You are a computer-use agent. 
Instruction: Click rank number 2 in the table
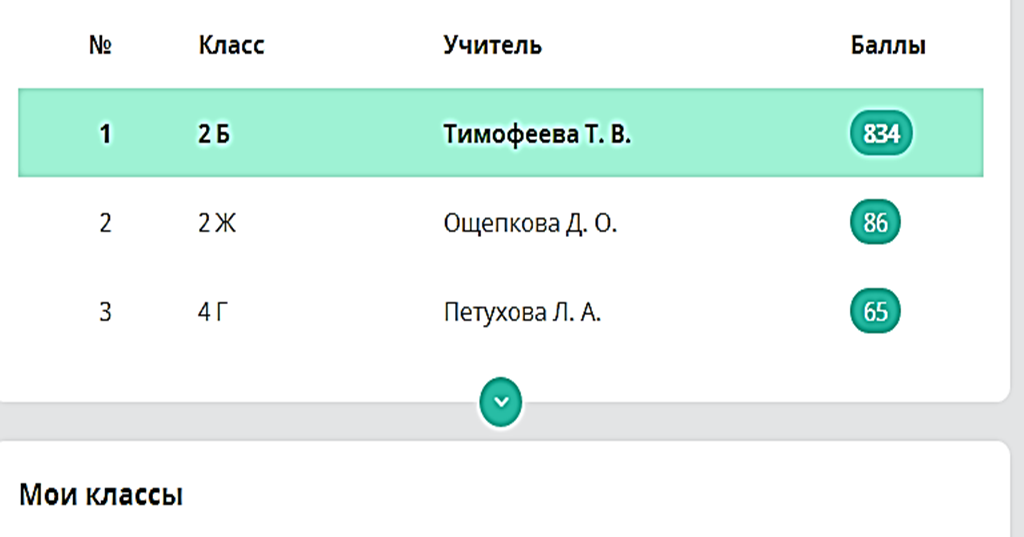coord(105,223)
